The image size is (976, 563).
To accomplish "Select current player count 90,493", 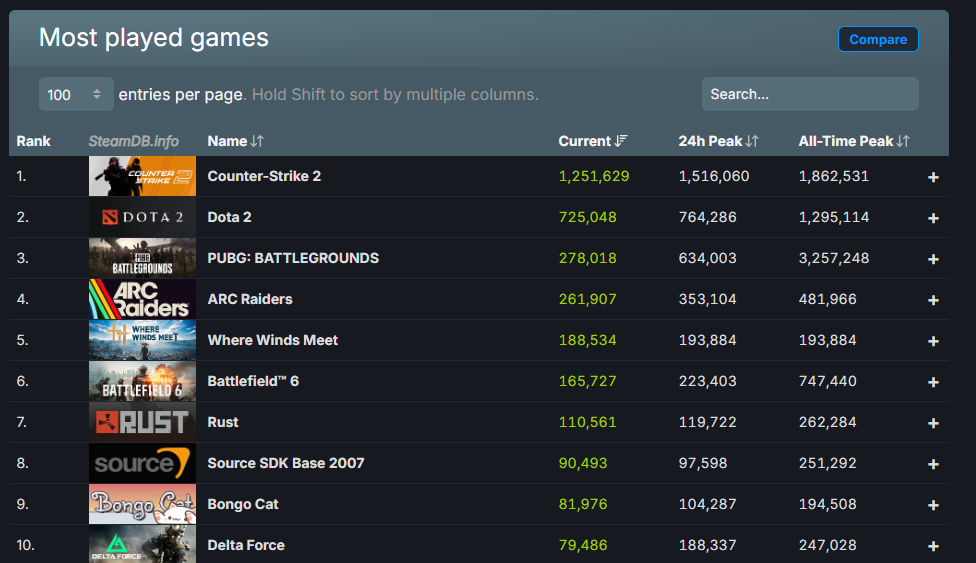I will tap(583, 463).
